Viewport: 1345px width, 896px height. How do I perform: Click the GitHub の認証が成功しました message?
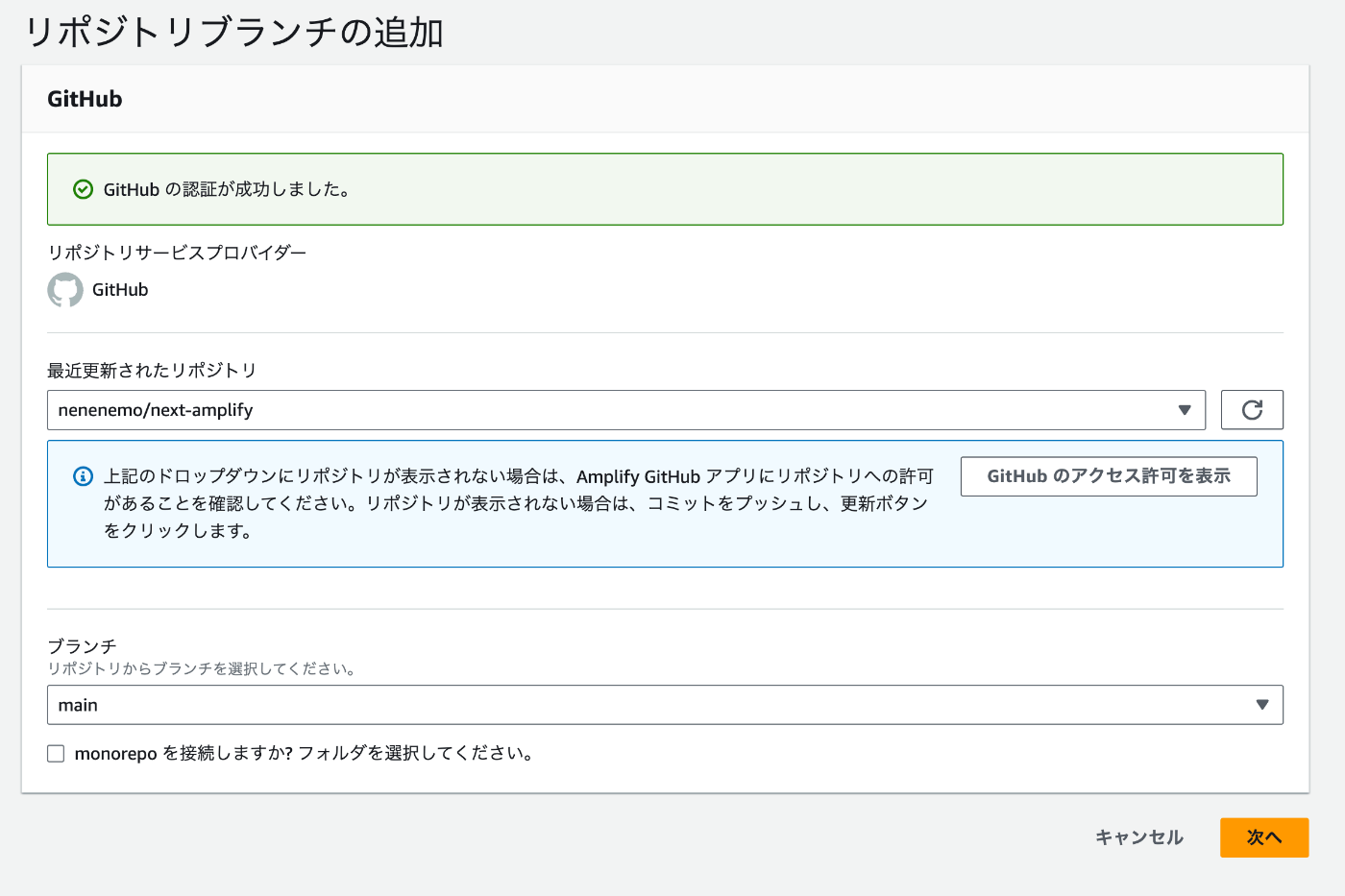pyautogui.click(x=228, y=189)
